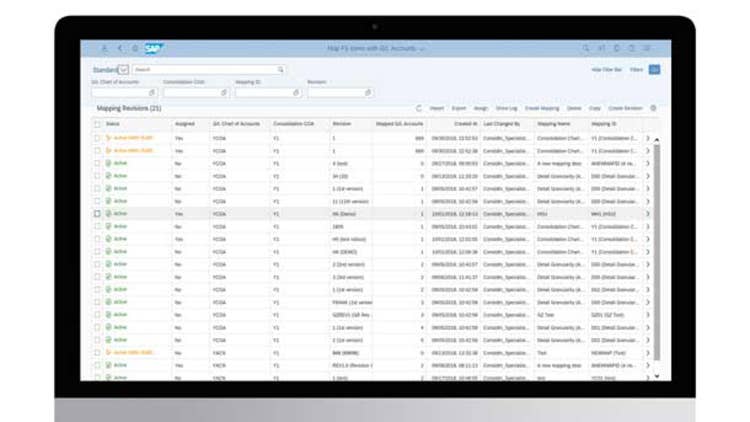Open details chevron of first table row
Image resolution: width=750 pixels, height=422 pixels.
point(647,137)
